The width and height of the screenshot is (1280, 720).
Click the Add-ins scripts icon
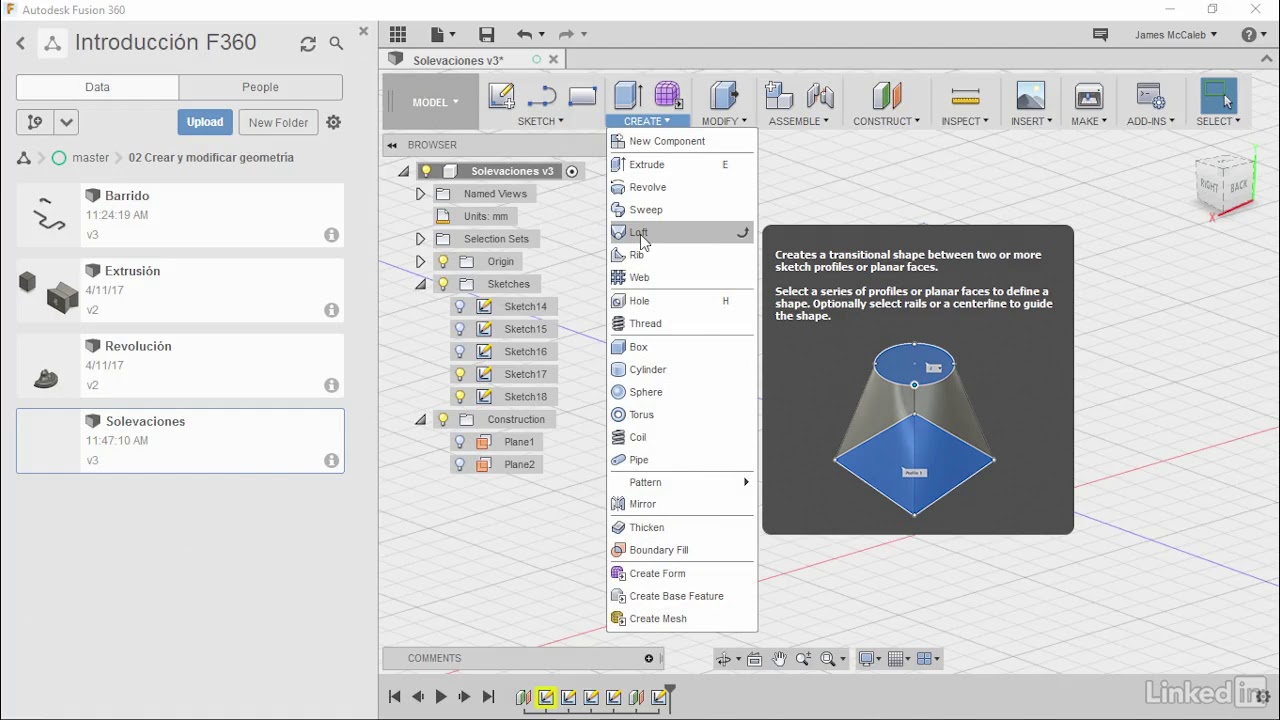click(1150, 96)
